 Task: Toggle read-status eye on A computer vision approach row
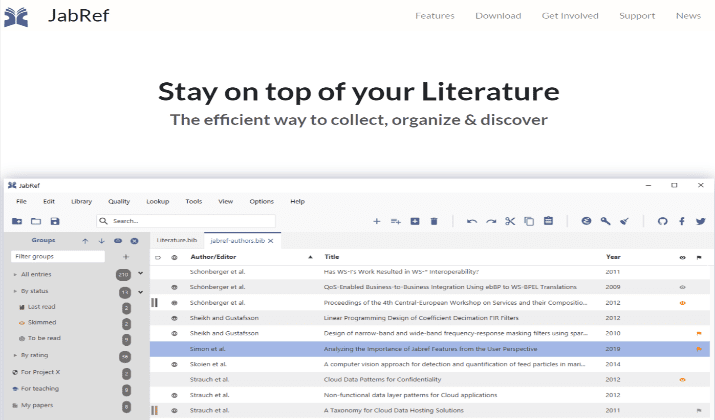(x=174, y=365)
